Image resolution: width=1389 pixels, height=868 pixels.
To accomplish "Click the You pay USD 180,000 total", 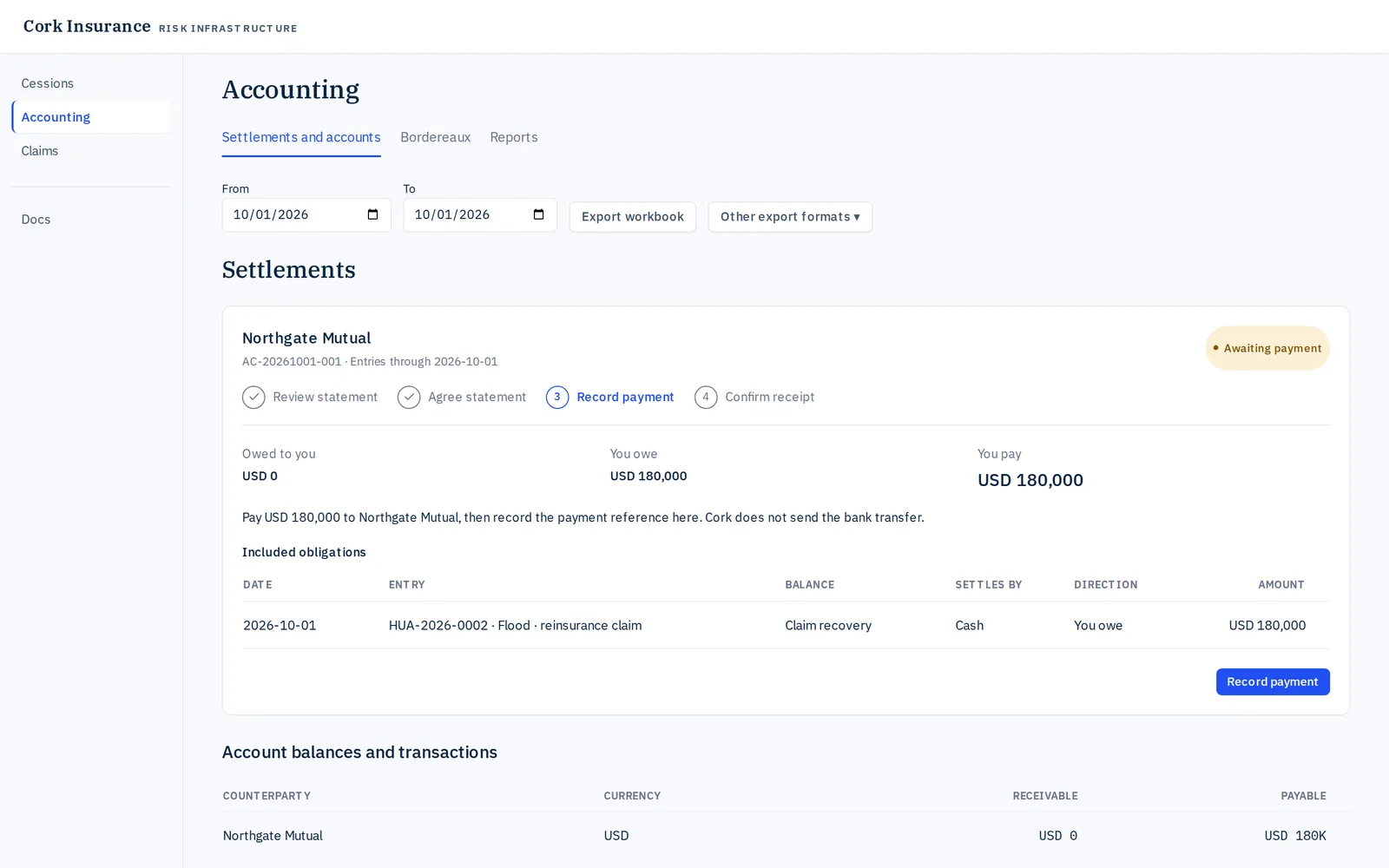I will click(1030, 480).
